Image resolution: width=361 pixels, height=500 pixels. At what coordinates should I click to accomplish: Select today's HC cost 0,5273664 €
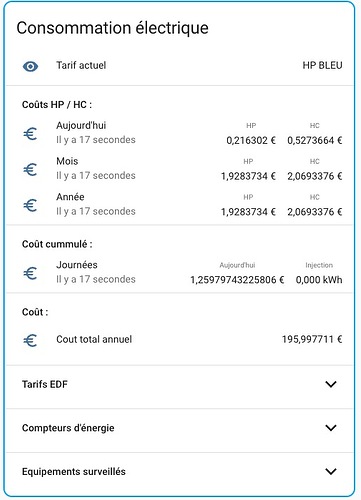[315, 140]
